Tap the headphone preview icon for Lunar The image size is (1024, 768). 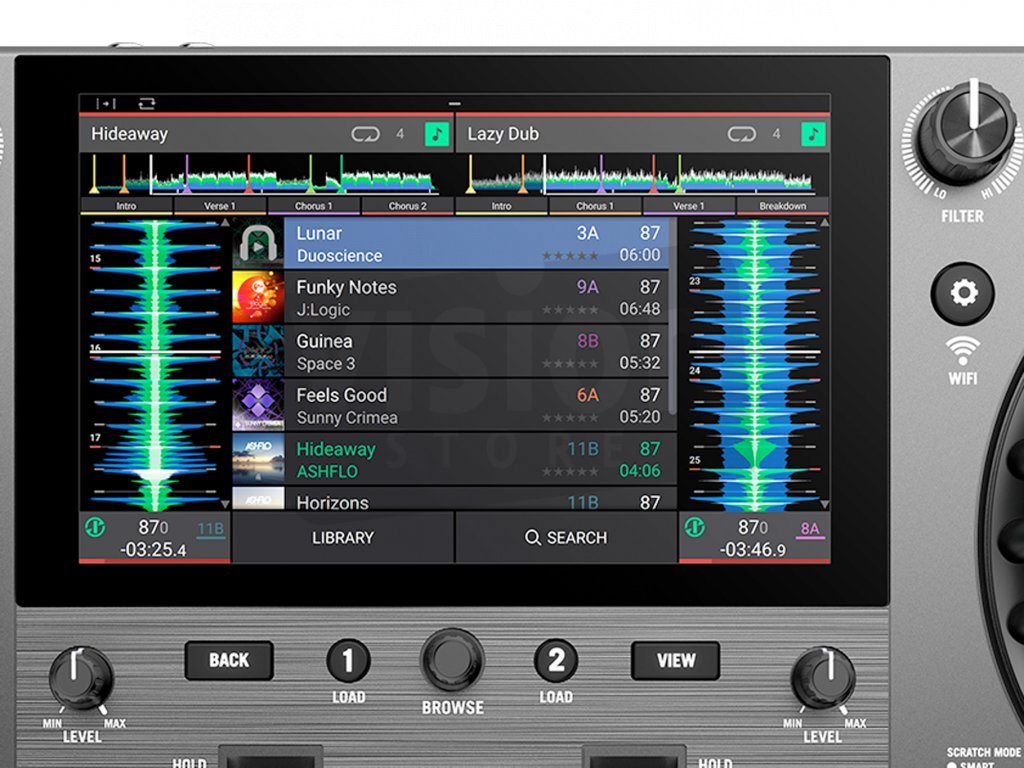click(258, 244)
